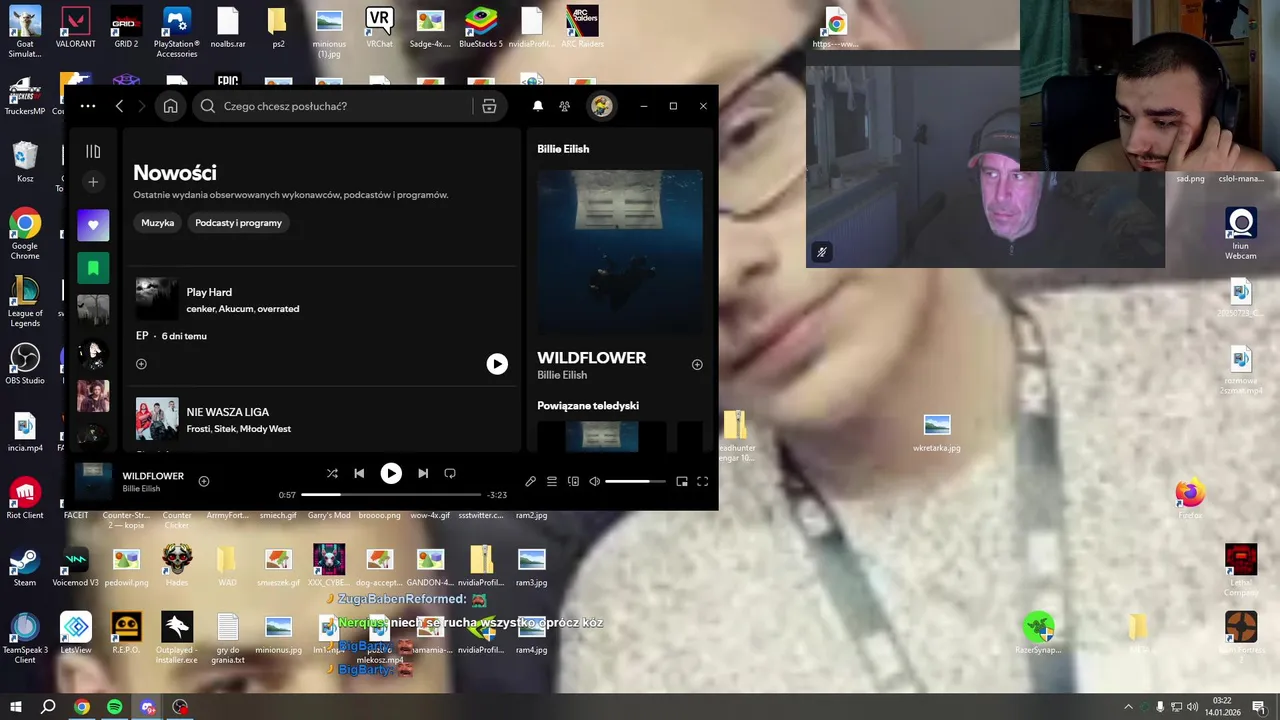
Task: Show hidden system tray icons
Action: 1129,707
